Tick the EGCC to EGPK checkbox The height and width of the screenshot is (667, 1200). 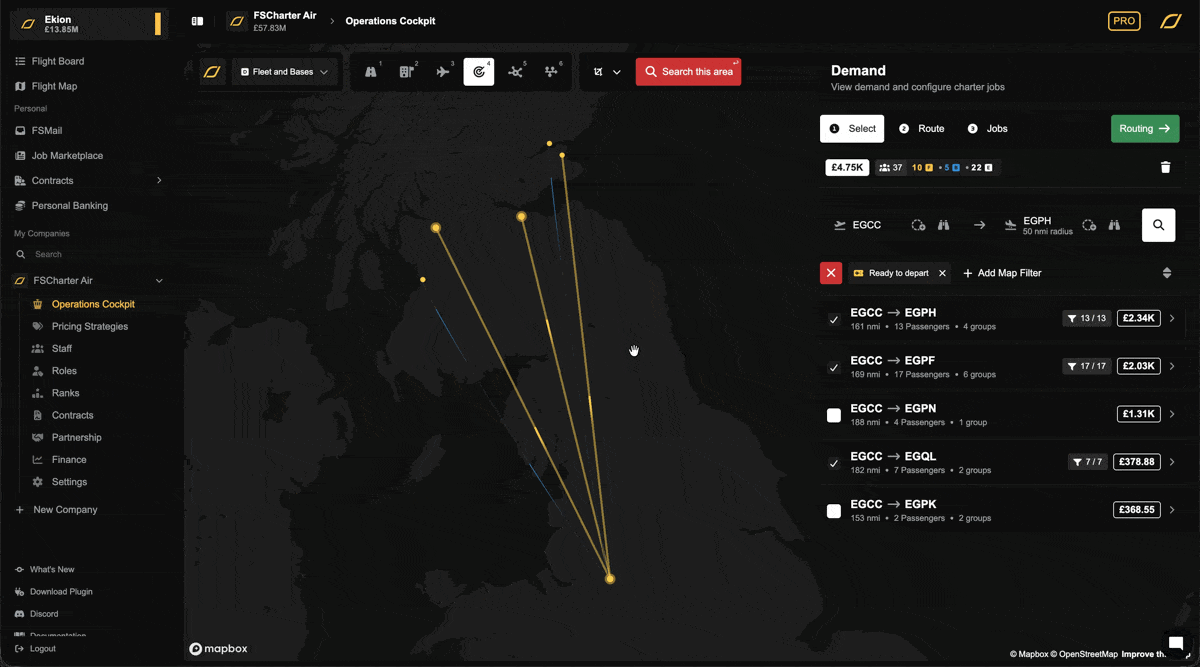click(x=834, y=511)
